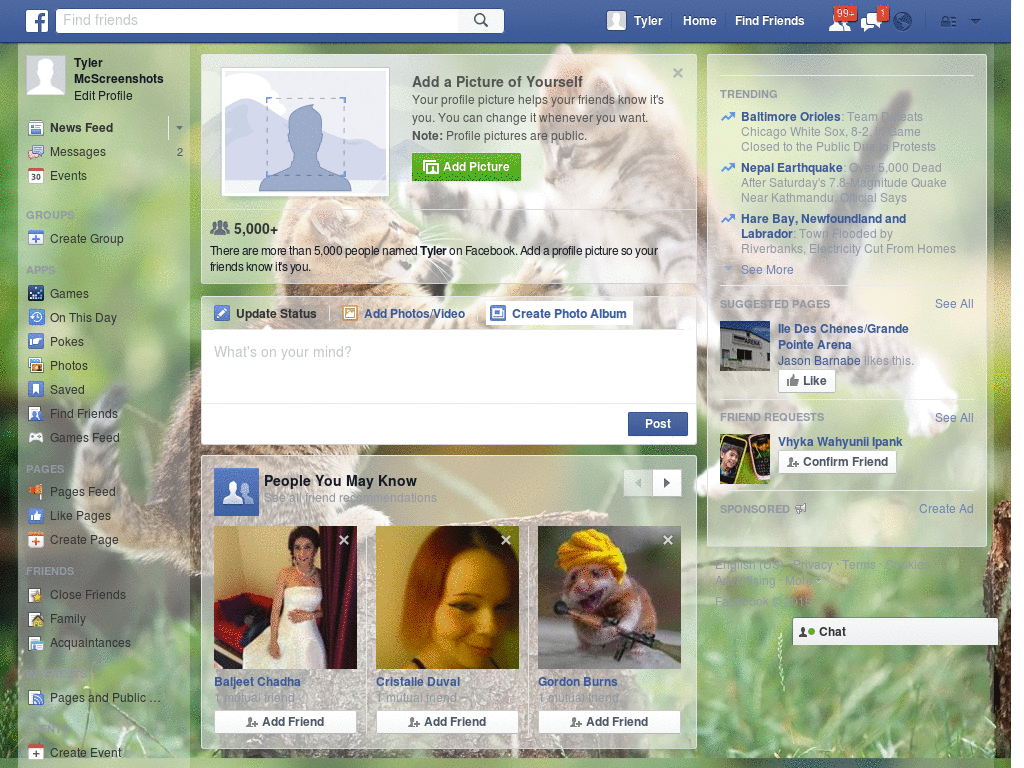This screenshot has height=768, width=1024.
Task: Click the Photos sidebar icon
Action: click(36, 366)
